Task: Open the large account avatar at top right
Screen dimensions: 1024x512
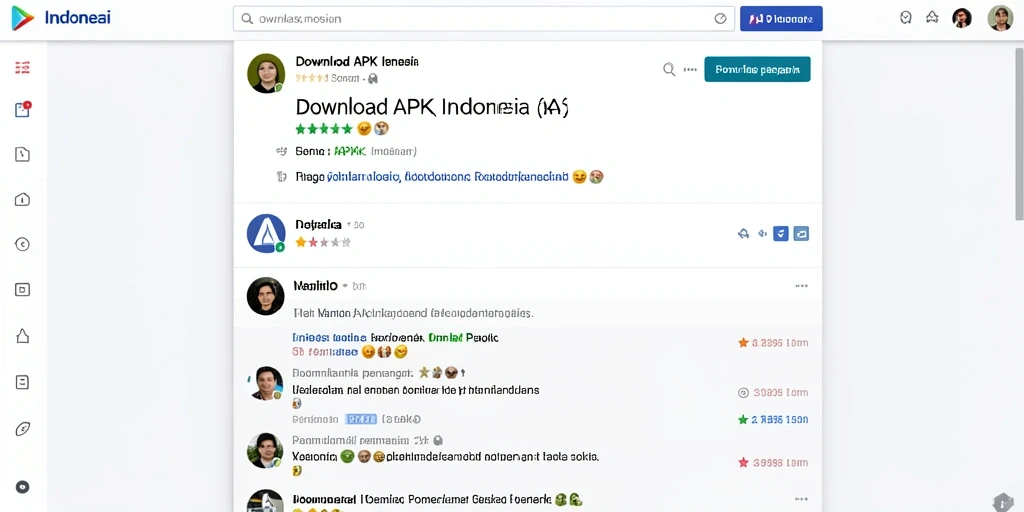Action: click(1000, 18)
